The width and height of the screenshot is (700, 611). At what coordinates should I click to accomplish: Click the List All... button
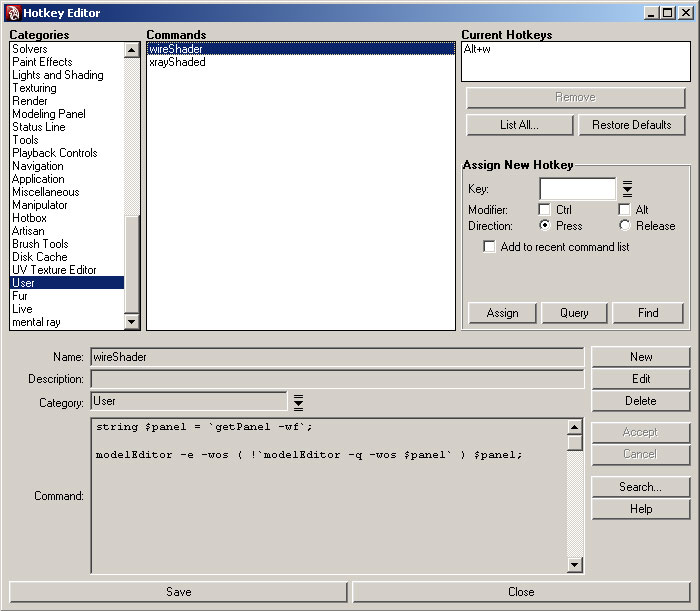click(519, 125)
